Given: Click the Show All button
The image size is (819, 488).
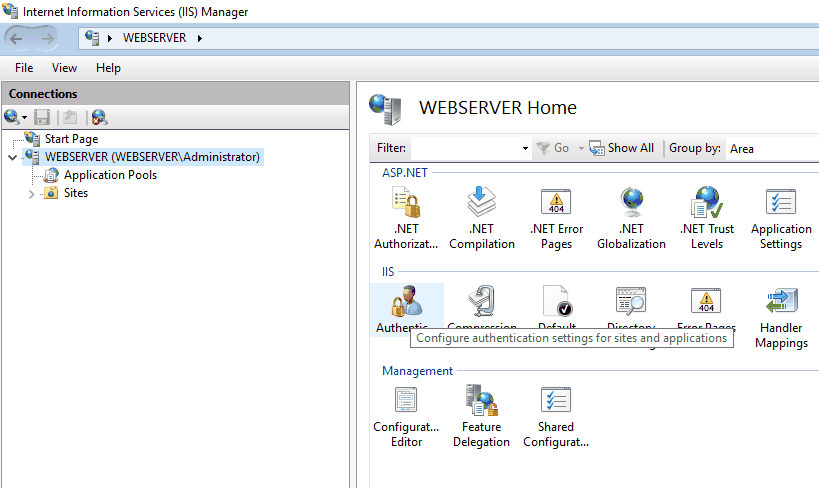Looking at the screenshot, I should click(x=622, y=148).
